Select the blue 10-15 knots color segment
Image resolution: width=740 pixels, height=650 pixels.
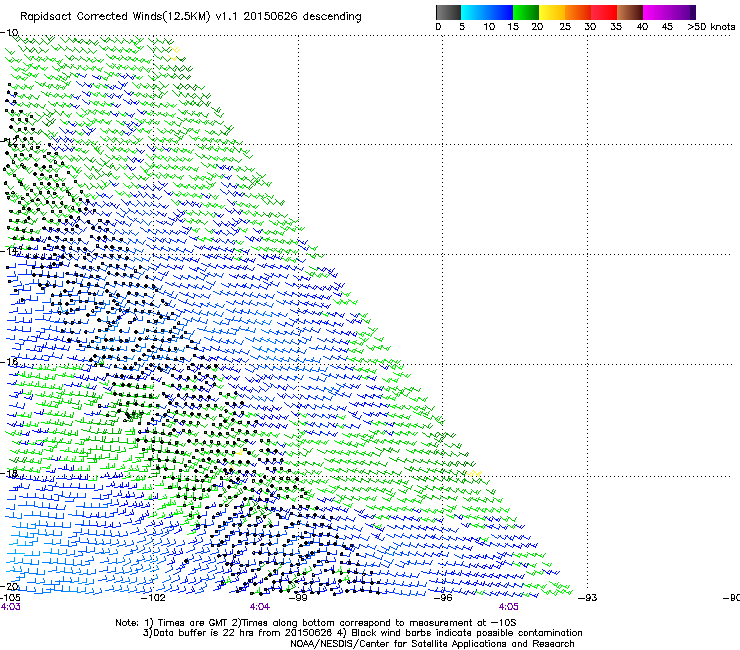(x=500, y=12)
